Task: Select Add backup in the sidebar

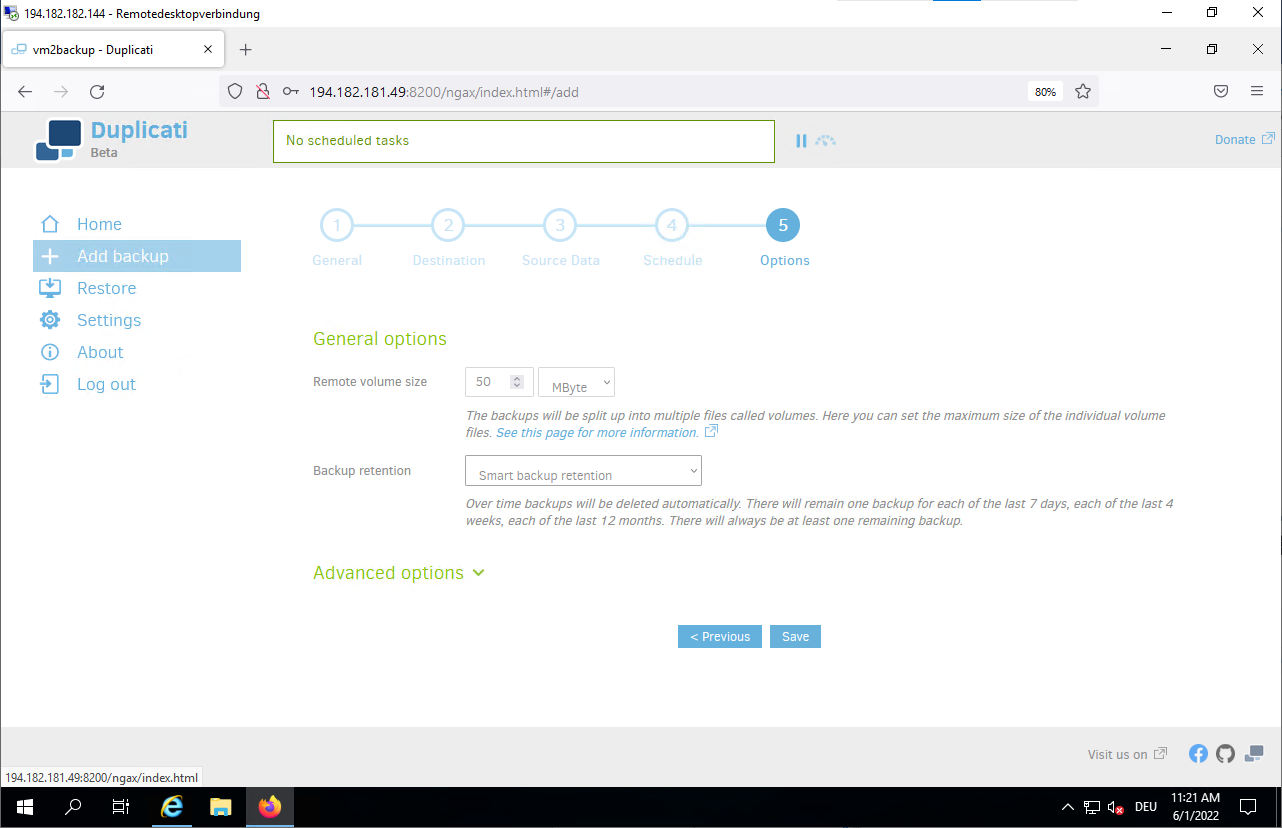Action: [x=137, y=256]
